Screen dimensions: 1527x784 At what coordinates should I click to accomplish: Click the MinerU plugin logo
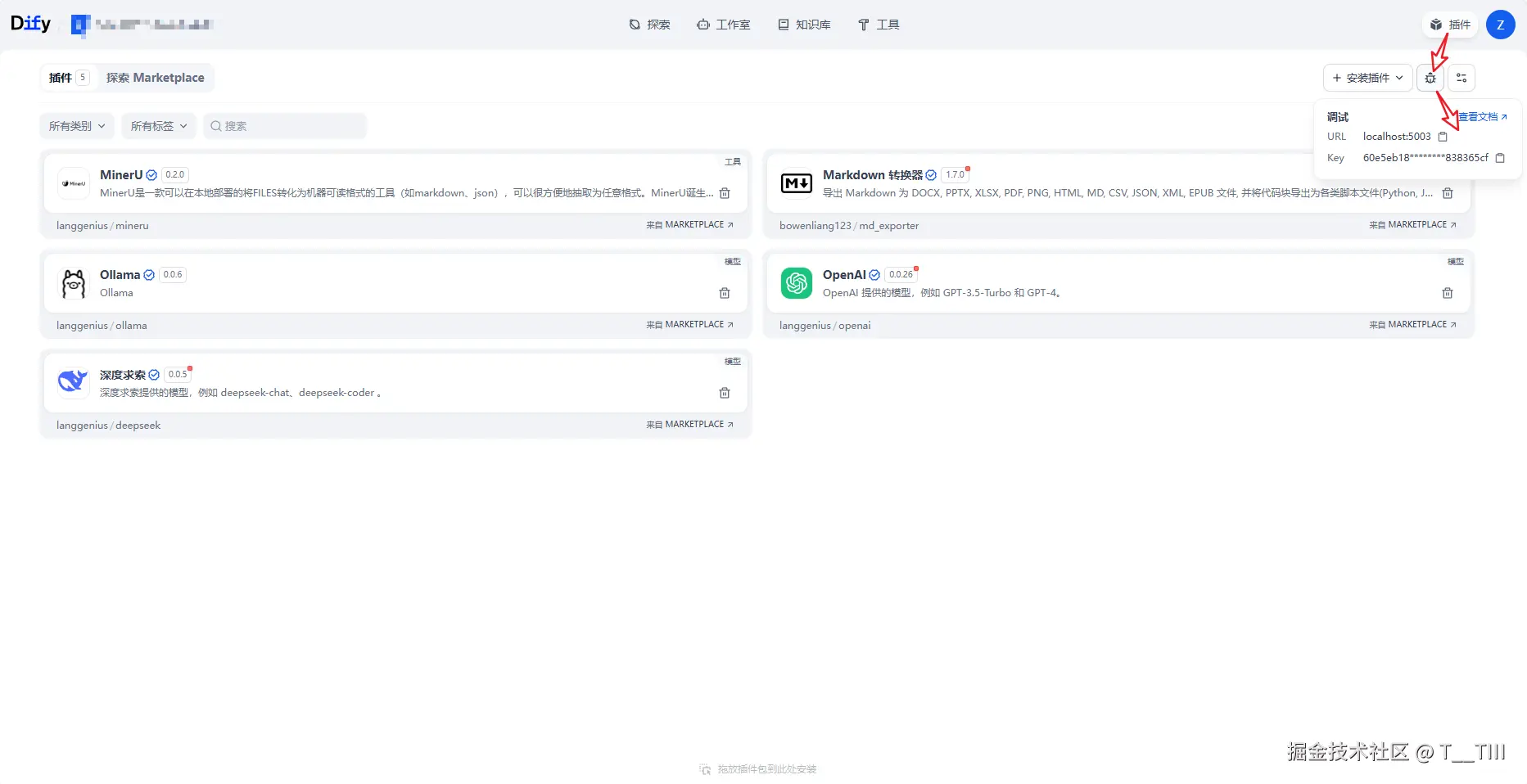click(74, 183)
